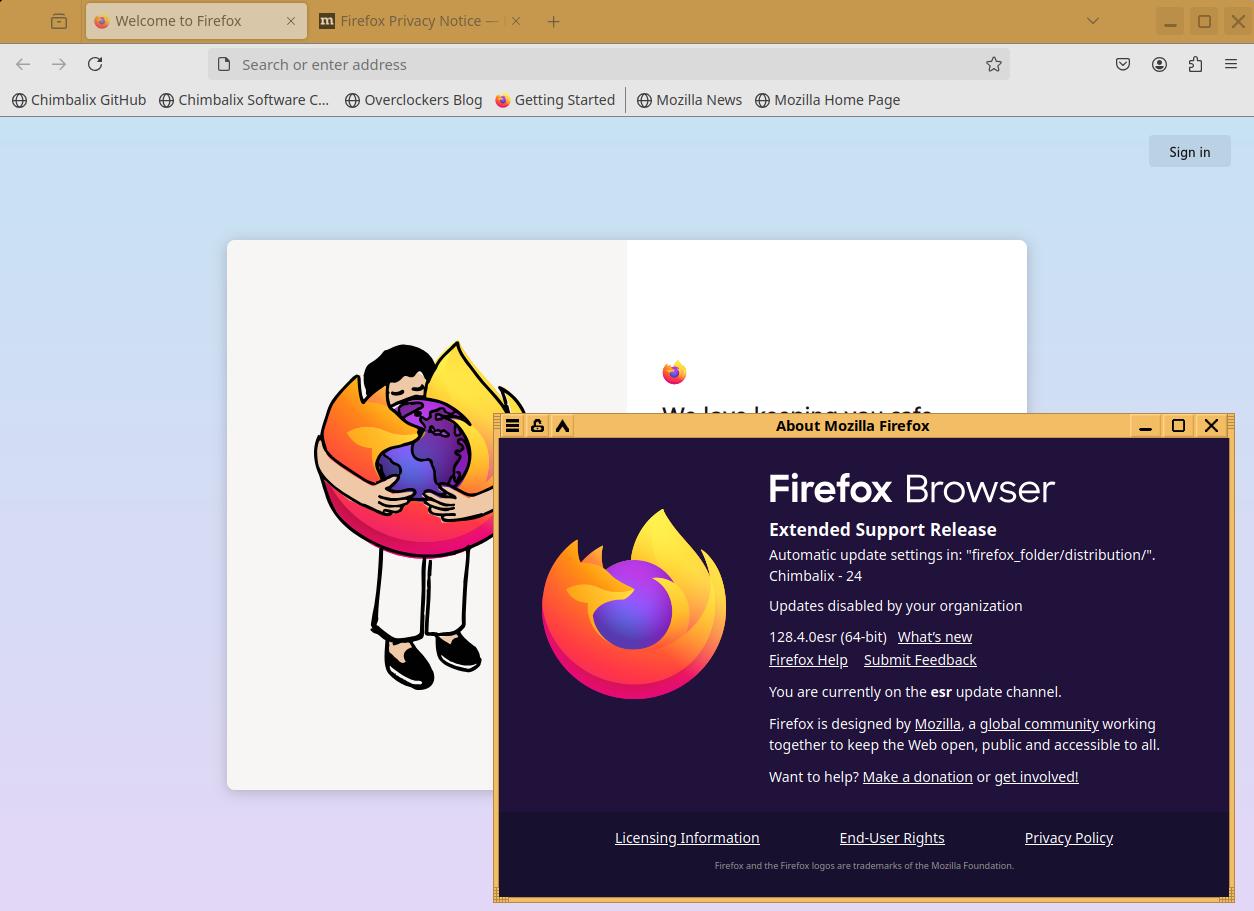Screen dimensions: 1254x911
Task: Bookmark this page with the star icon
Action: tap(993, 64)
